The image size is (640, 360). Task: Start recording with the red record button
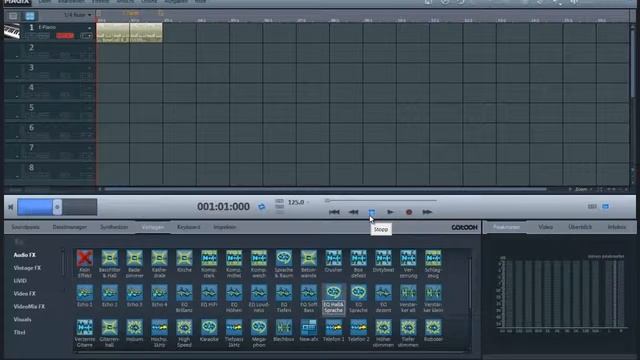click(x=409, y=212)
